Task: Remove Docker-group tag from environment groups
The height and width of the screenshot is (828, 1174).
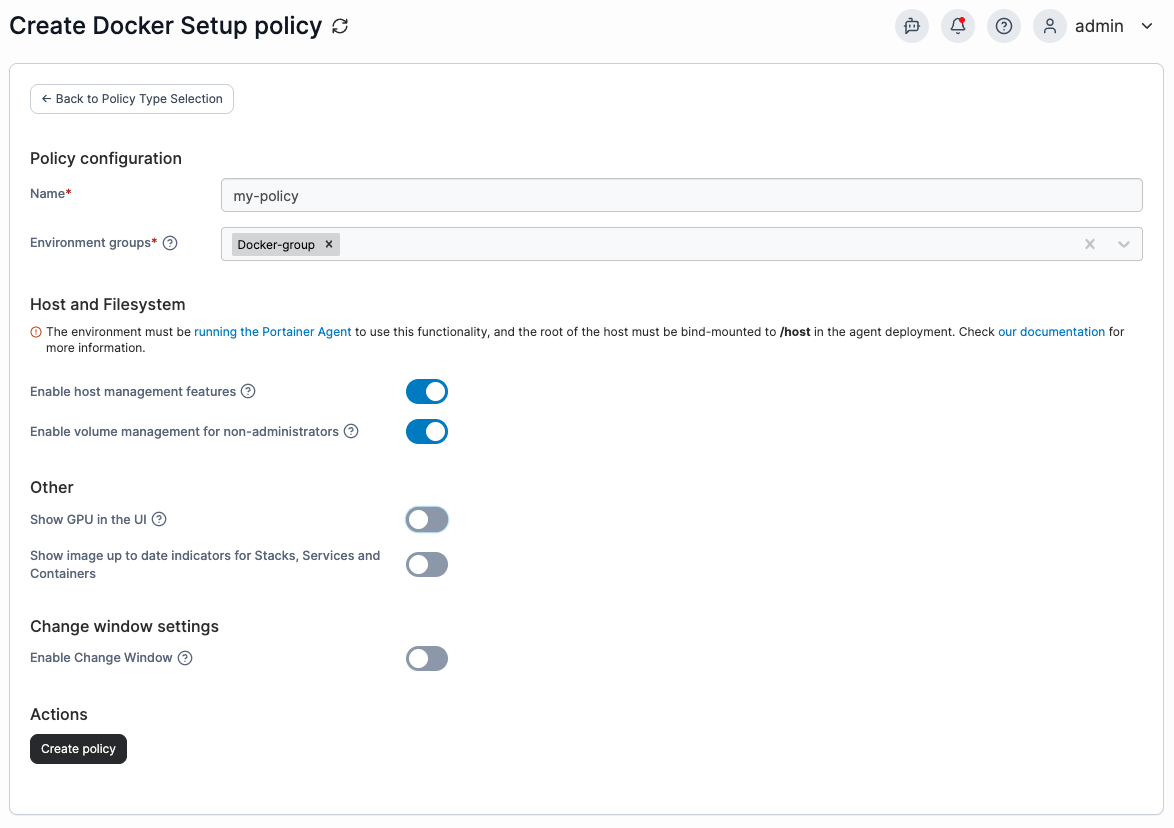Action: tap(329, 244)
